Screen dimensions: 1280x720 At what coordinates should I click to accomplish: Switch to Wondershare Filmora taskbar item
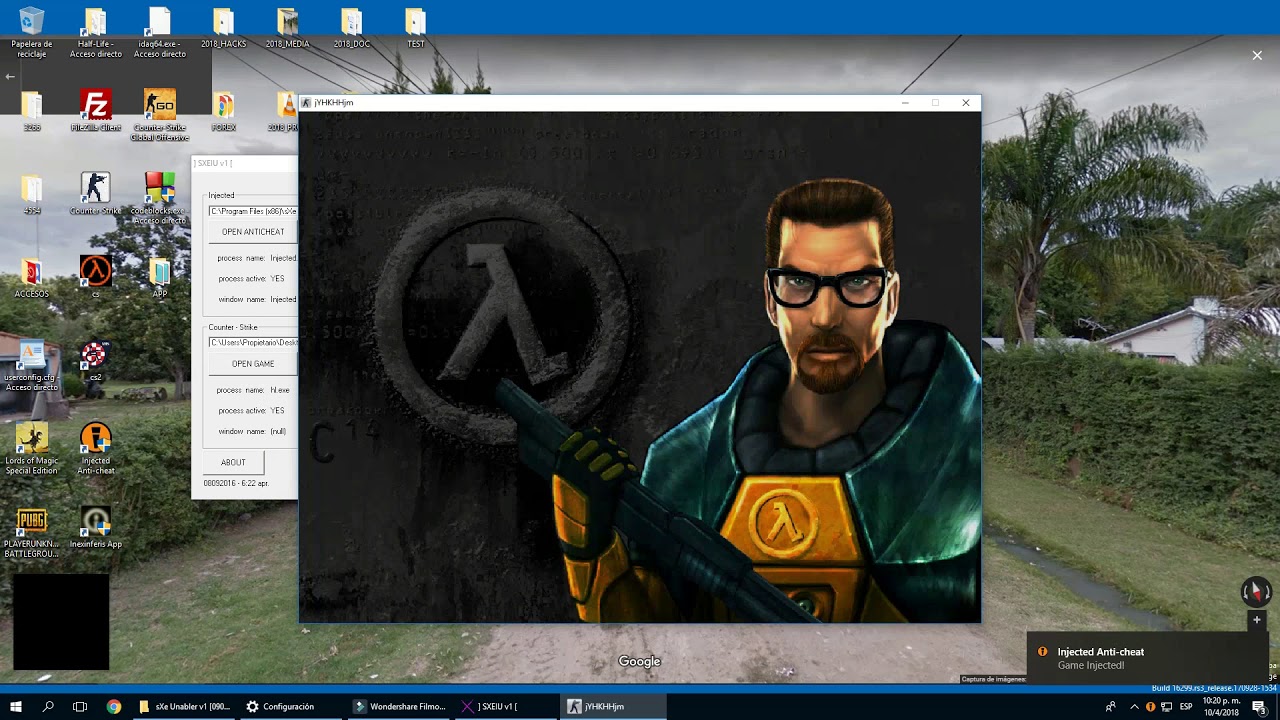click(x=400, y=707)
